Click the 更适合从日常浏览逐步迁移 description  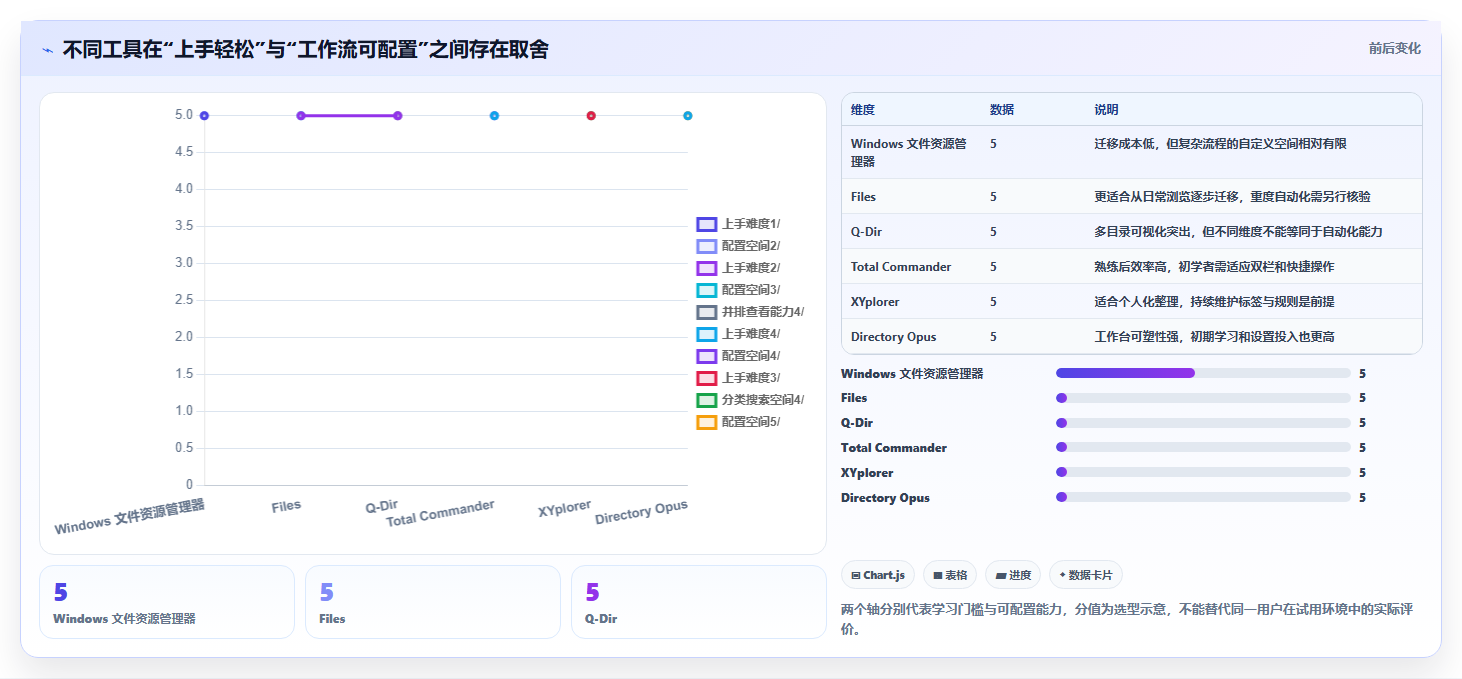click(1233, 197)
